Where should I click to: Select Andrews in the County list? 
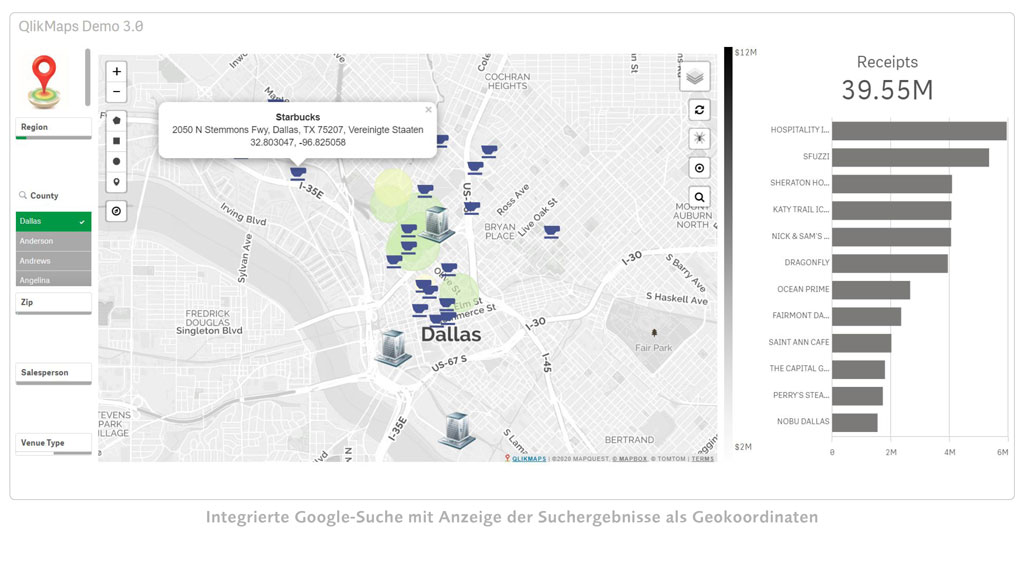[x=54, y=261]
